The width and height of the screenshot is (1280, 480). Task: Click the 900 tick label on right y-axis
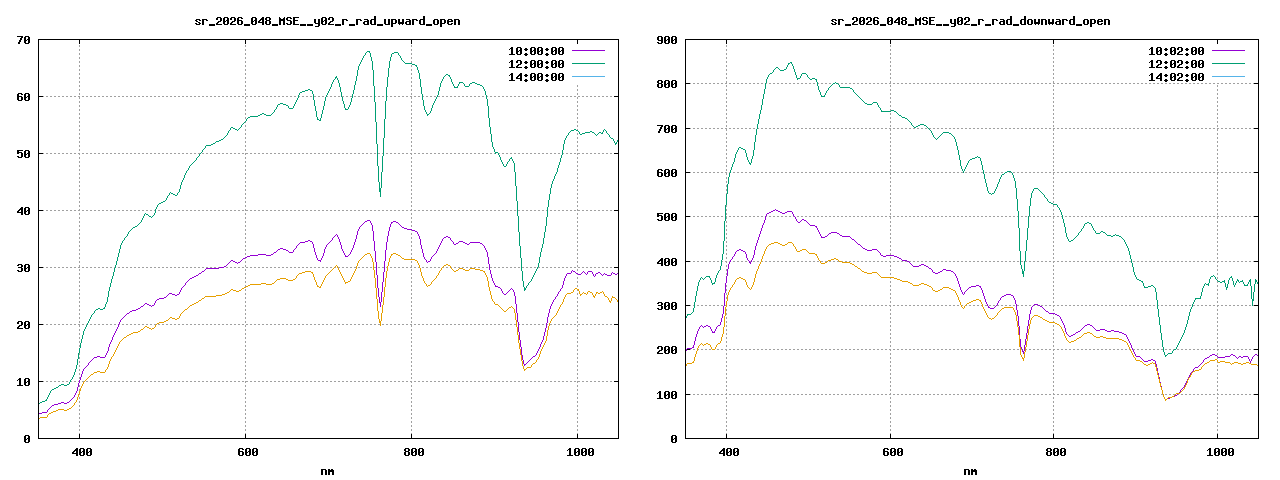[666, 40]
